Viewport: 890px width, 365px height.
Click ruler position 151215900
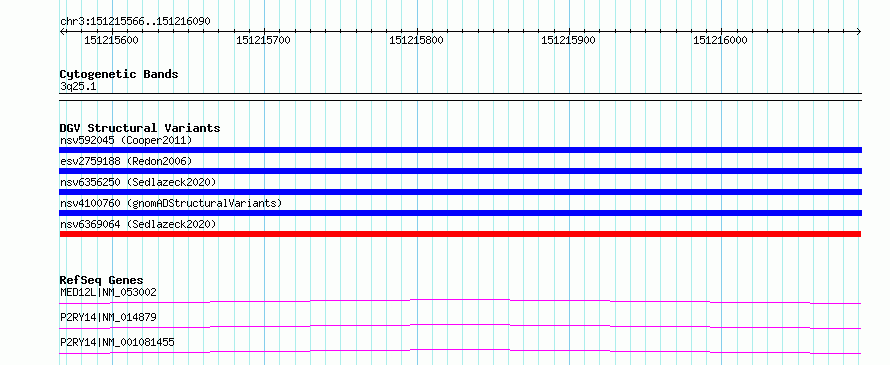tap(568, 40)
